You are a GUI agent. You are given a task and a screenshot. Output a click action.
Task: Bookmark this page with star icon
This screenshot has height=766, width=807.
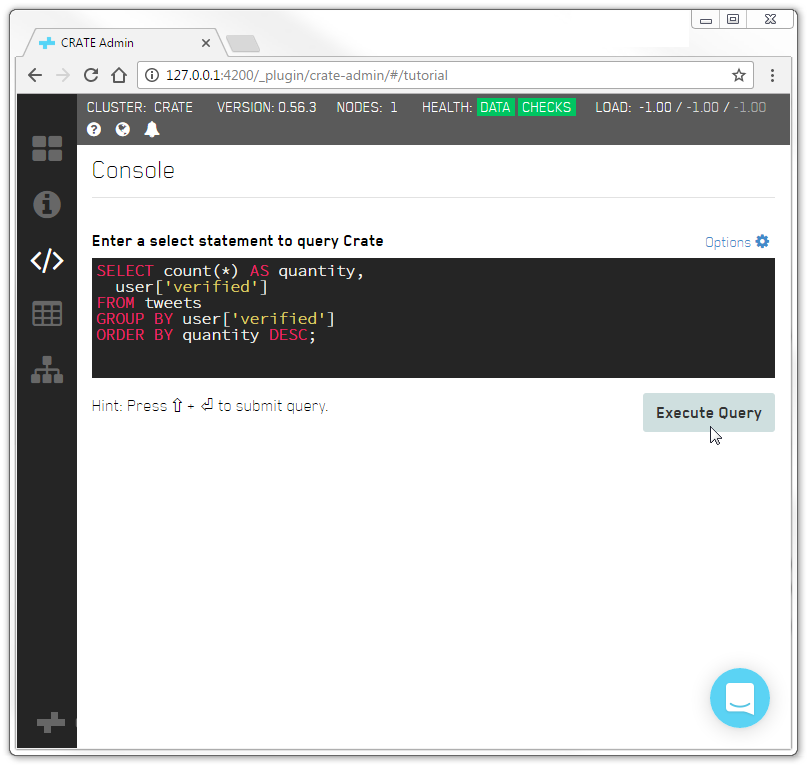(x=739, y=75)
